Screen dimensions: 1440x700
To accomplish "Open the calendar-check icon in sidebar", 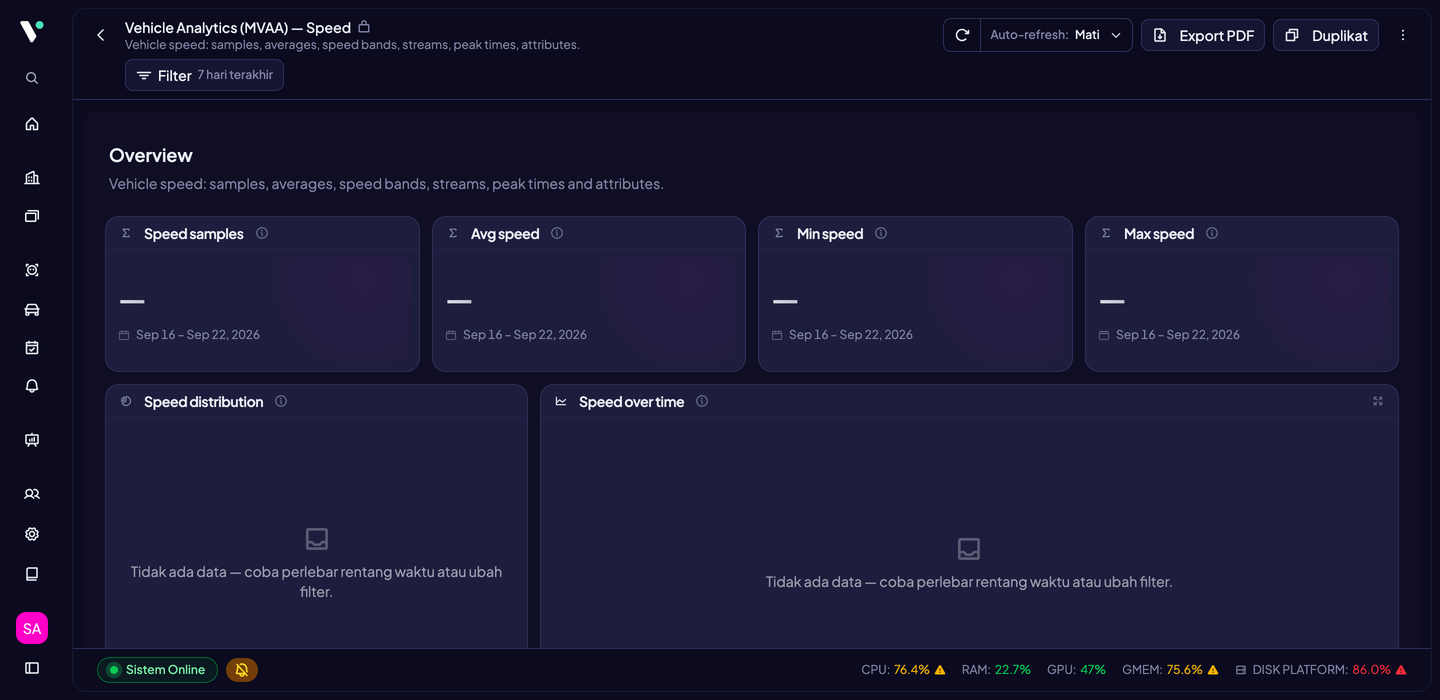I will click(32, 348).
